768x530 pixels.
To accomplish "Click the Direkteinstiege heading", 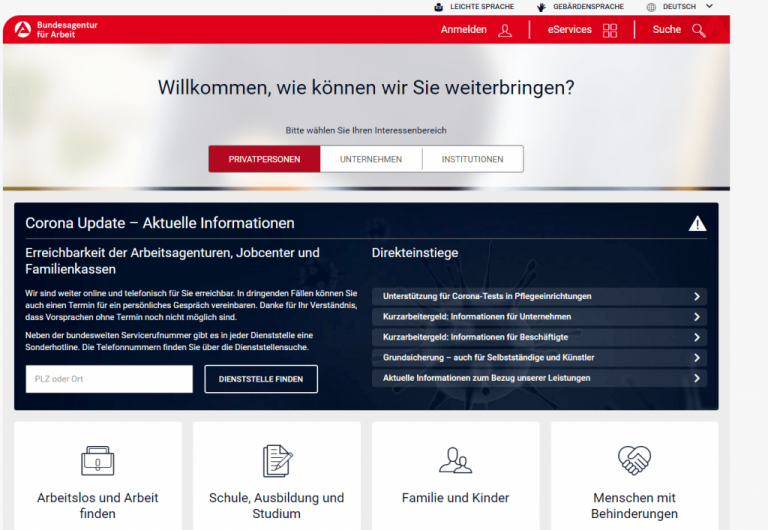I will tap(415, 253).
